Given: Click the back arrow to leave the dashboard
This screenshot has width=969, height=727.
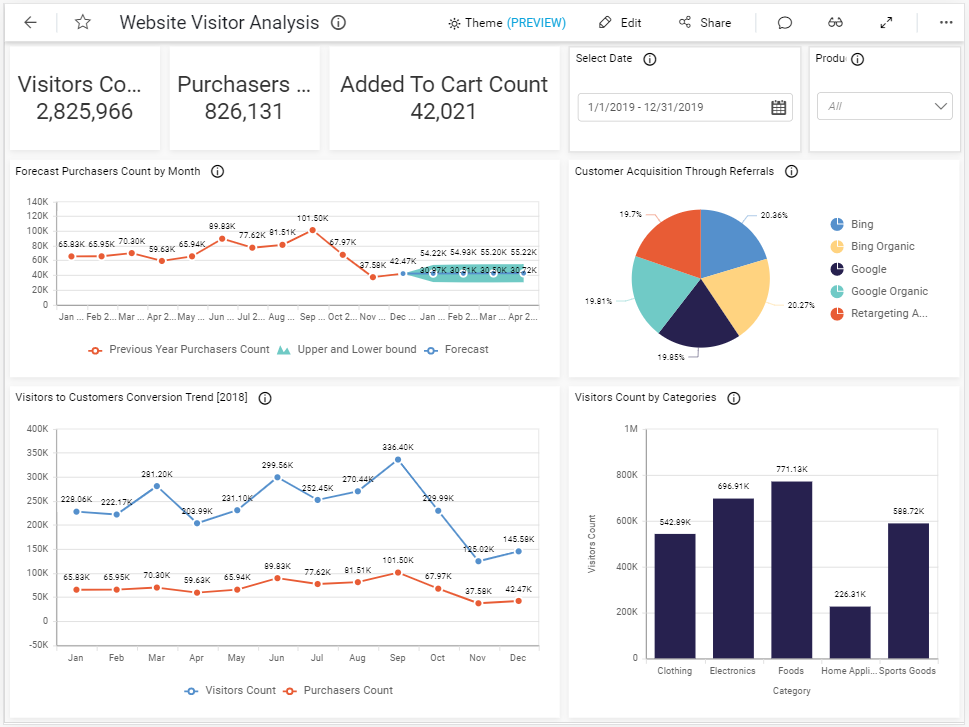Looking at the screenshot, I should point(30,22).
